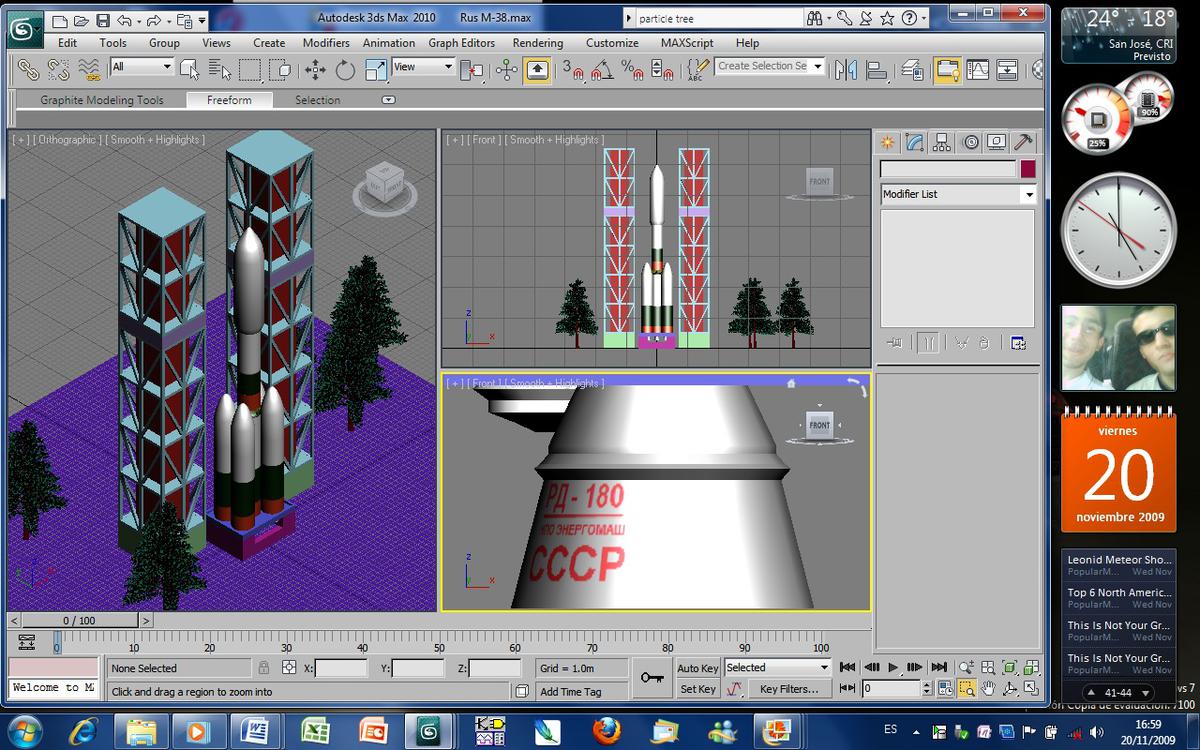1200x750 pixels.
Task: Open the Select by Name dialog
Action: (219, 69)
